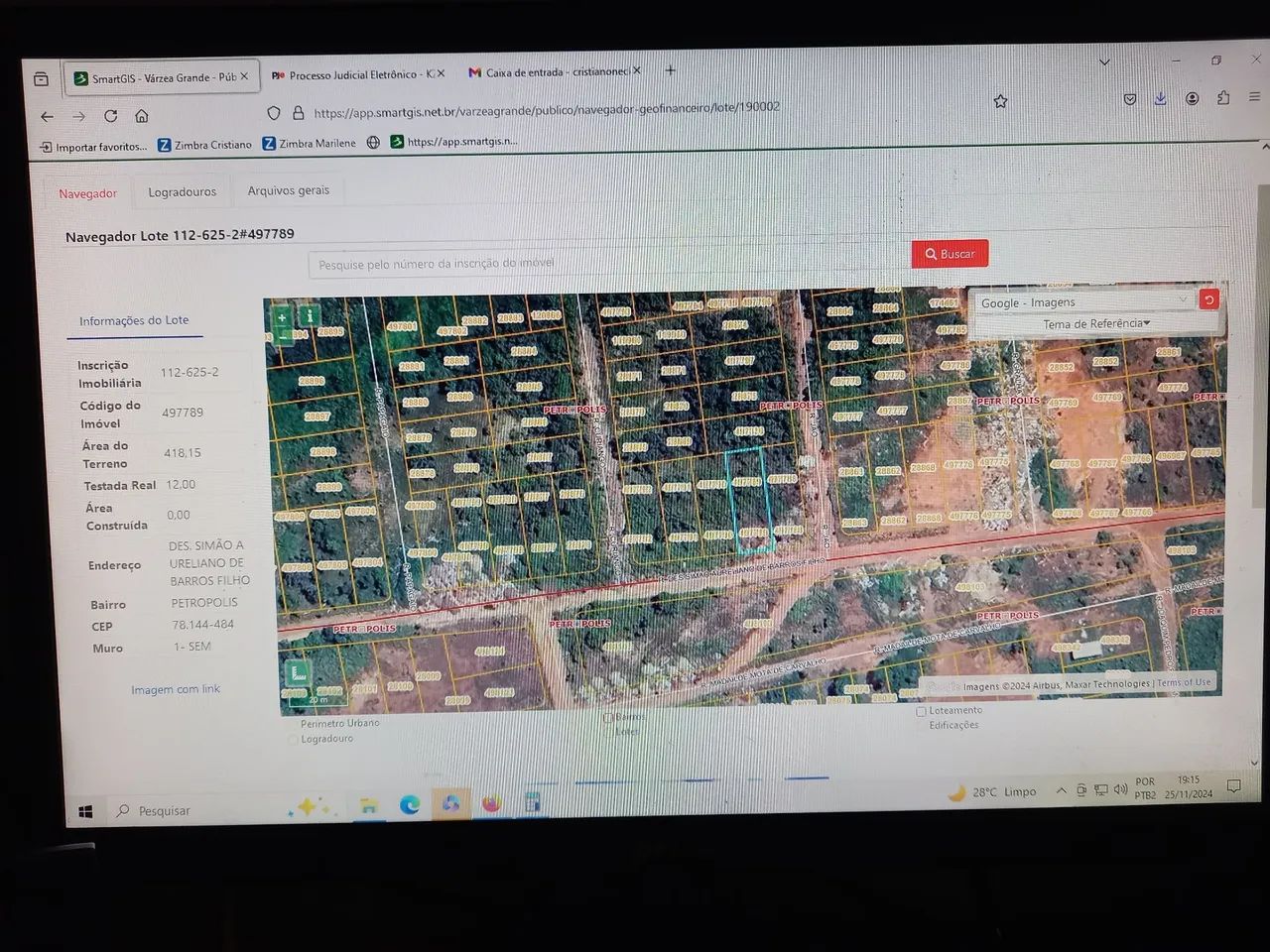Open clock showing 19:15 date

[x=1189, y=786]
